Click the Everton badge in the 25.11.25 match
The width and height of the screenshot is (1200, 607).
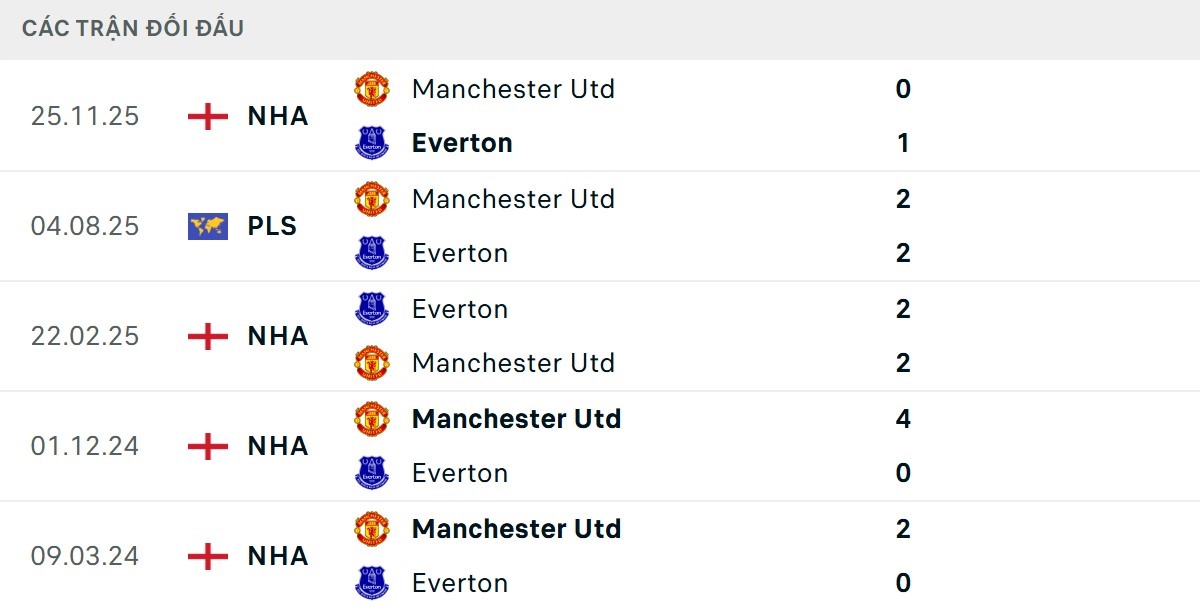372,141
